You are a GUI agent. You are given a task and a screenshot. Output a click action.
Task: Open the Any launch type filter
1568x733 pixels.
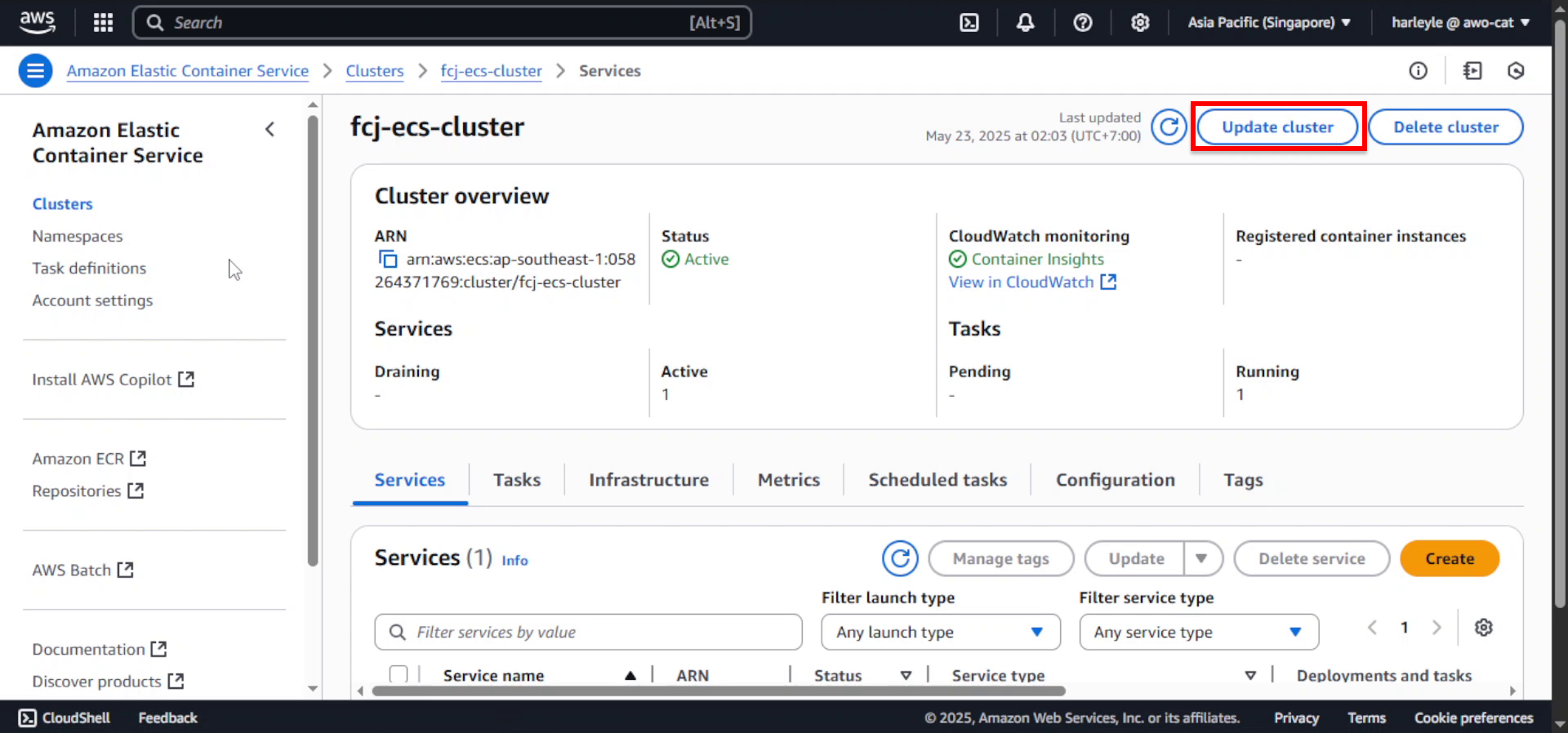pos(941,632)
